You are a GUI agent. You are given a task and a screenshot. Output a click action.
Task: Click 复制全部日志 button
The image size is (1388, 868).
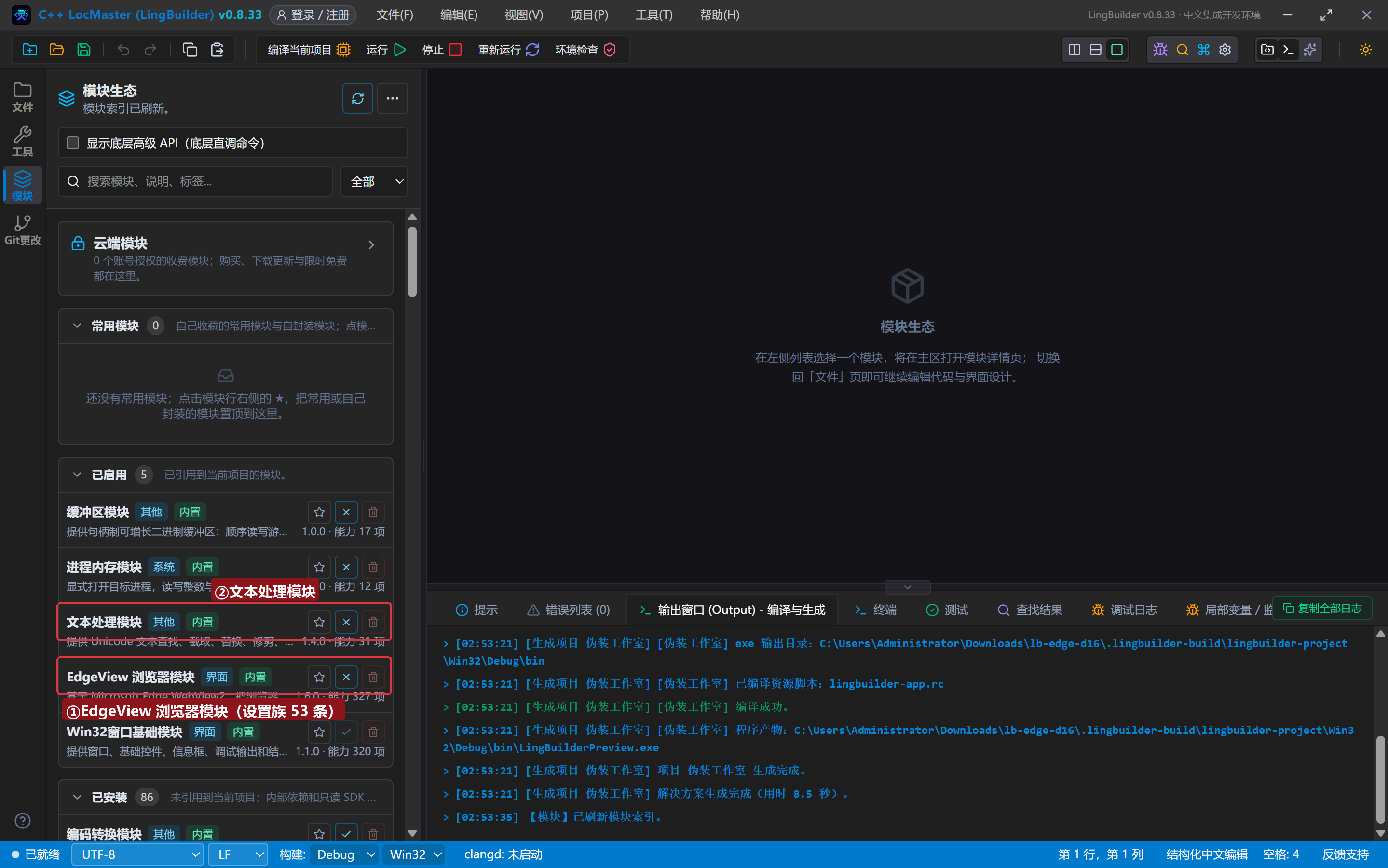click(1322, 608)
